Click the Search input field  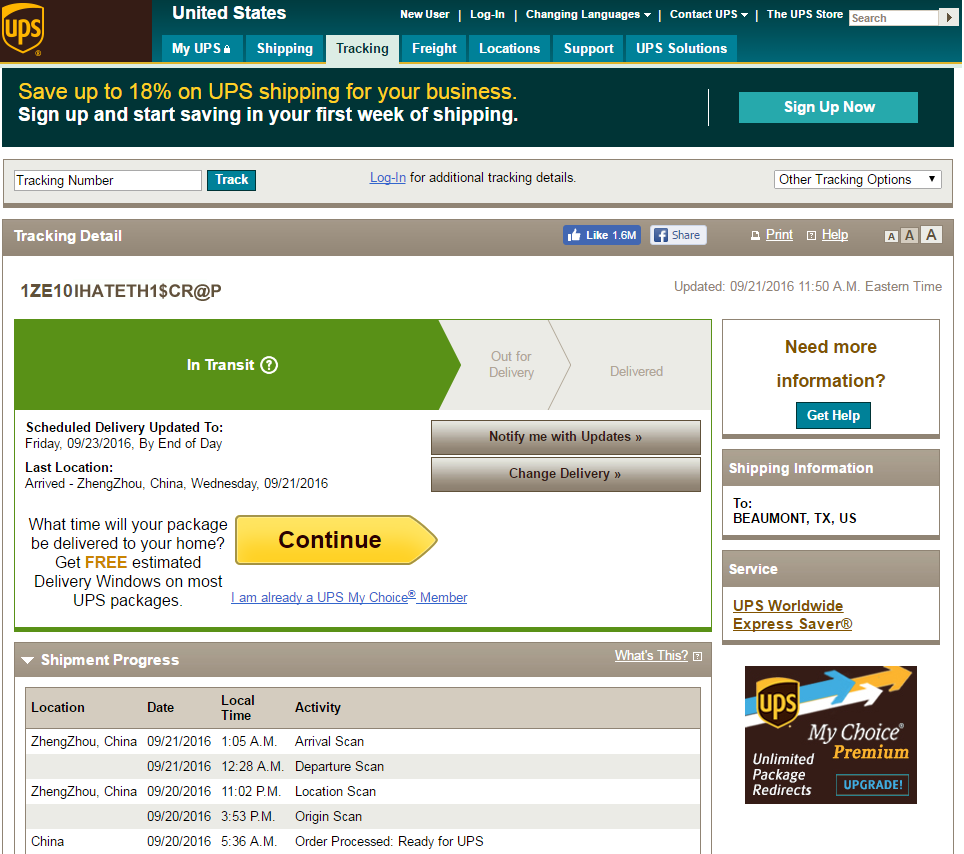(894, 18)
